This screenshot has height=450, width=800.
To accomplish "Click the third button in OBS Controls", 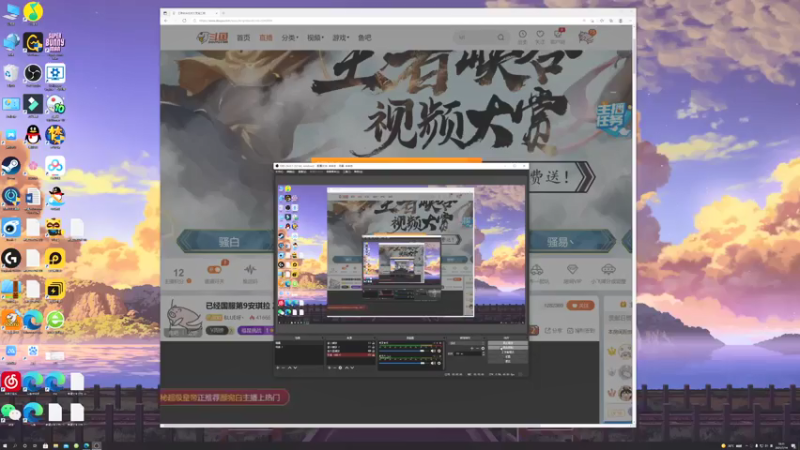I will coord(508,352).
